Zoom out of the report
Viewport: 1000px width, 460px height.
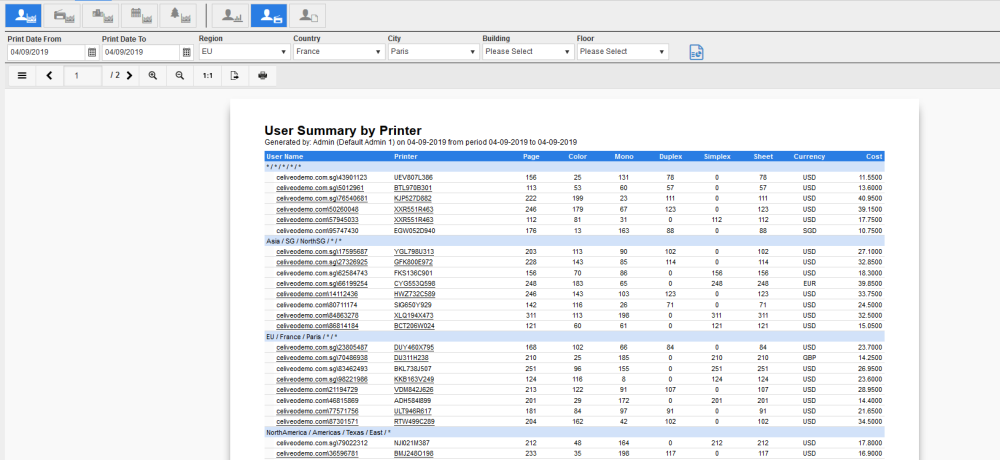tap(180, 76)
